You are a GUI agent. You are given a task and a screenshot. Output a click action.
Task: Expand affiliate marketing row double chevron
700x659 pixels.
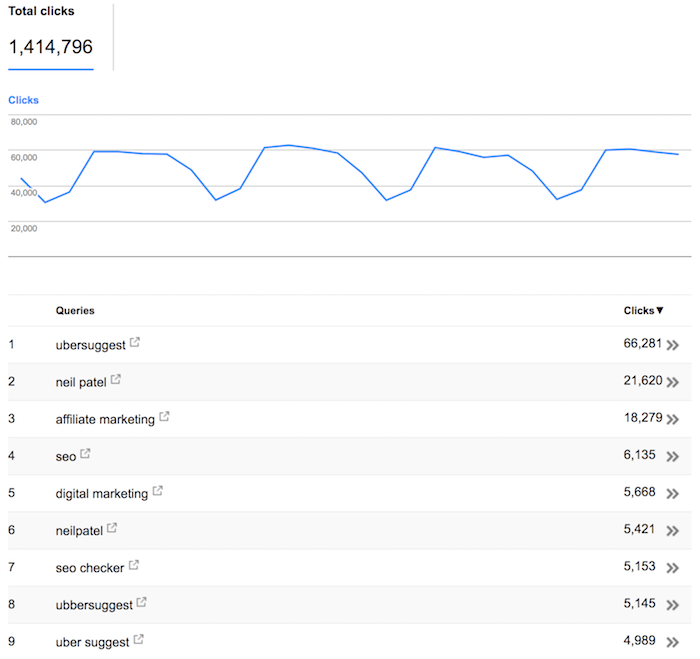tap(673, 419)
